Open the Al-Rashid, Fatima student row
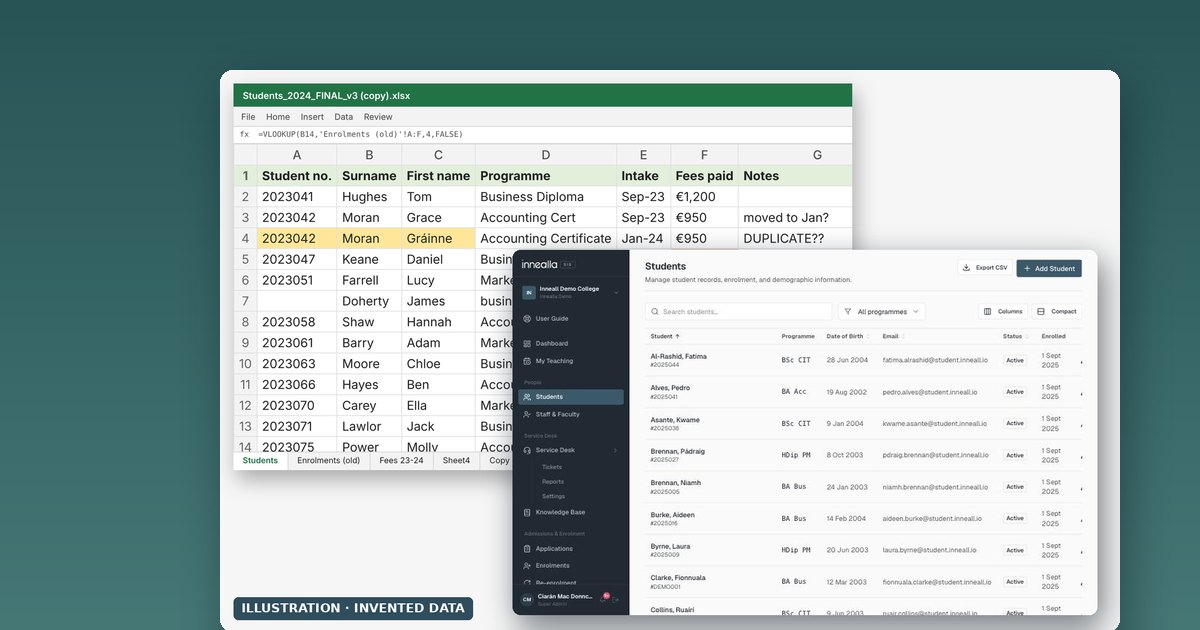 863,360
